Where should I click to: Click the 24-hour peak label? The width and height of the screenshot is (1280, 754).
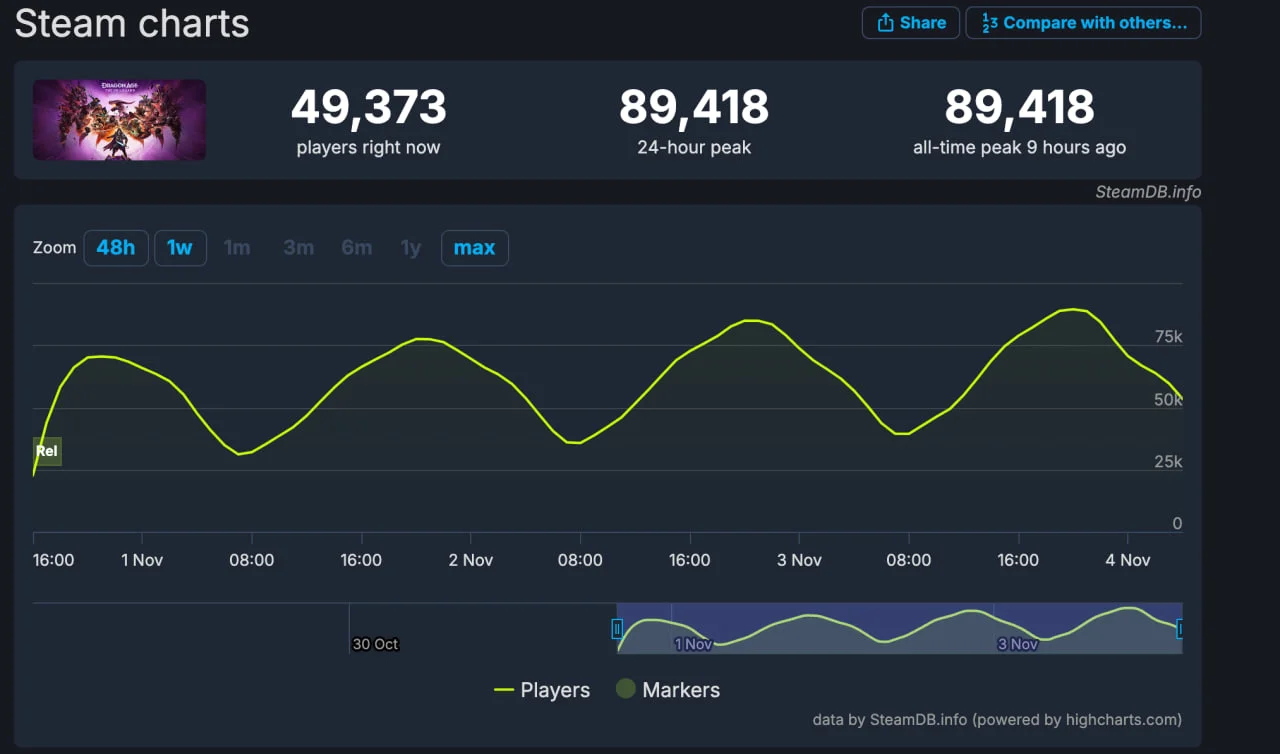pyautogui.click(x=694, y=148)
